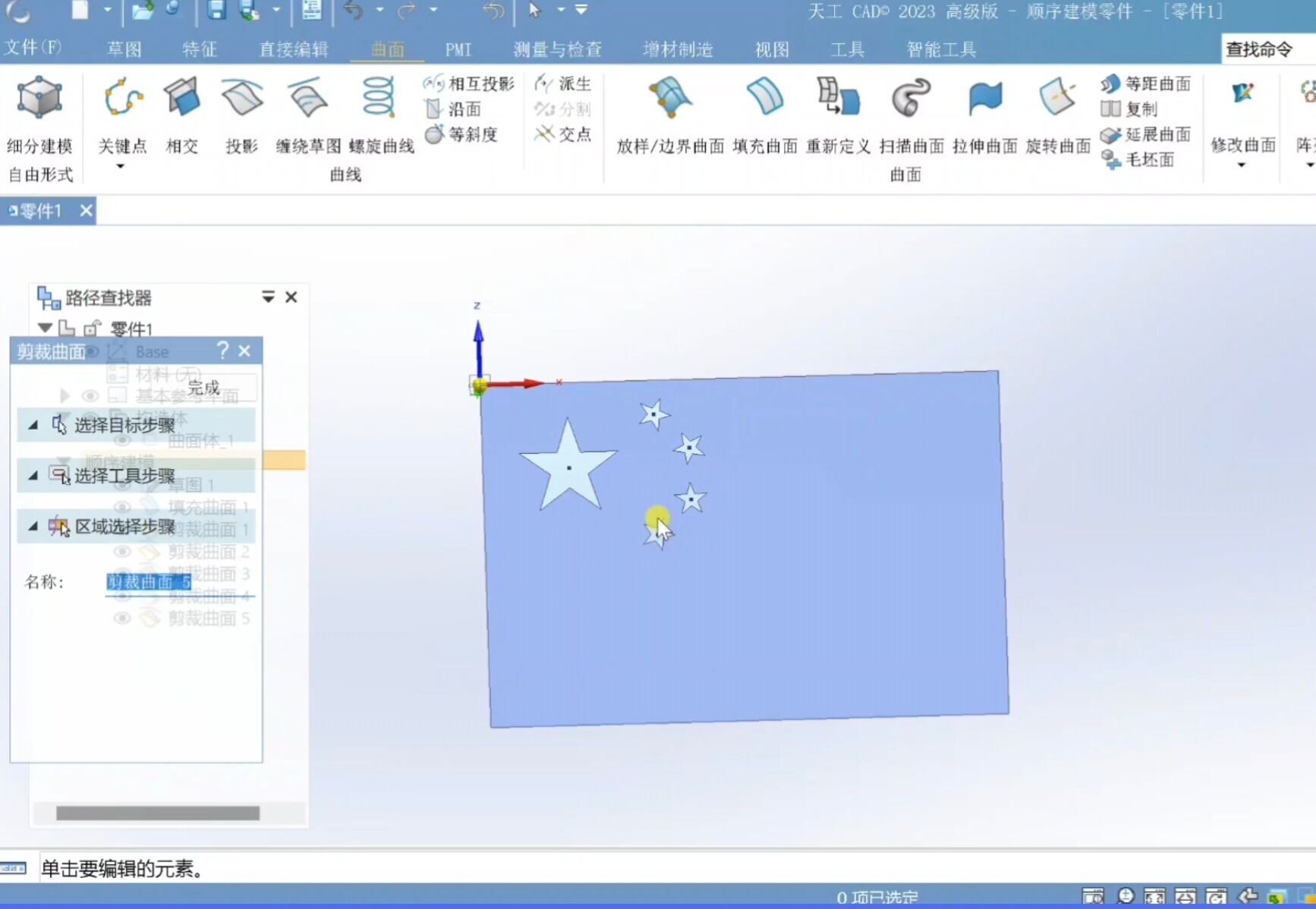Expand the dropdown under 修改曲面
Image resolution: width=1316 pixels, height=909 pixels.
pos(1242,165)
